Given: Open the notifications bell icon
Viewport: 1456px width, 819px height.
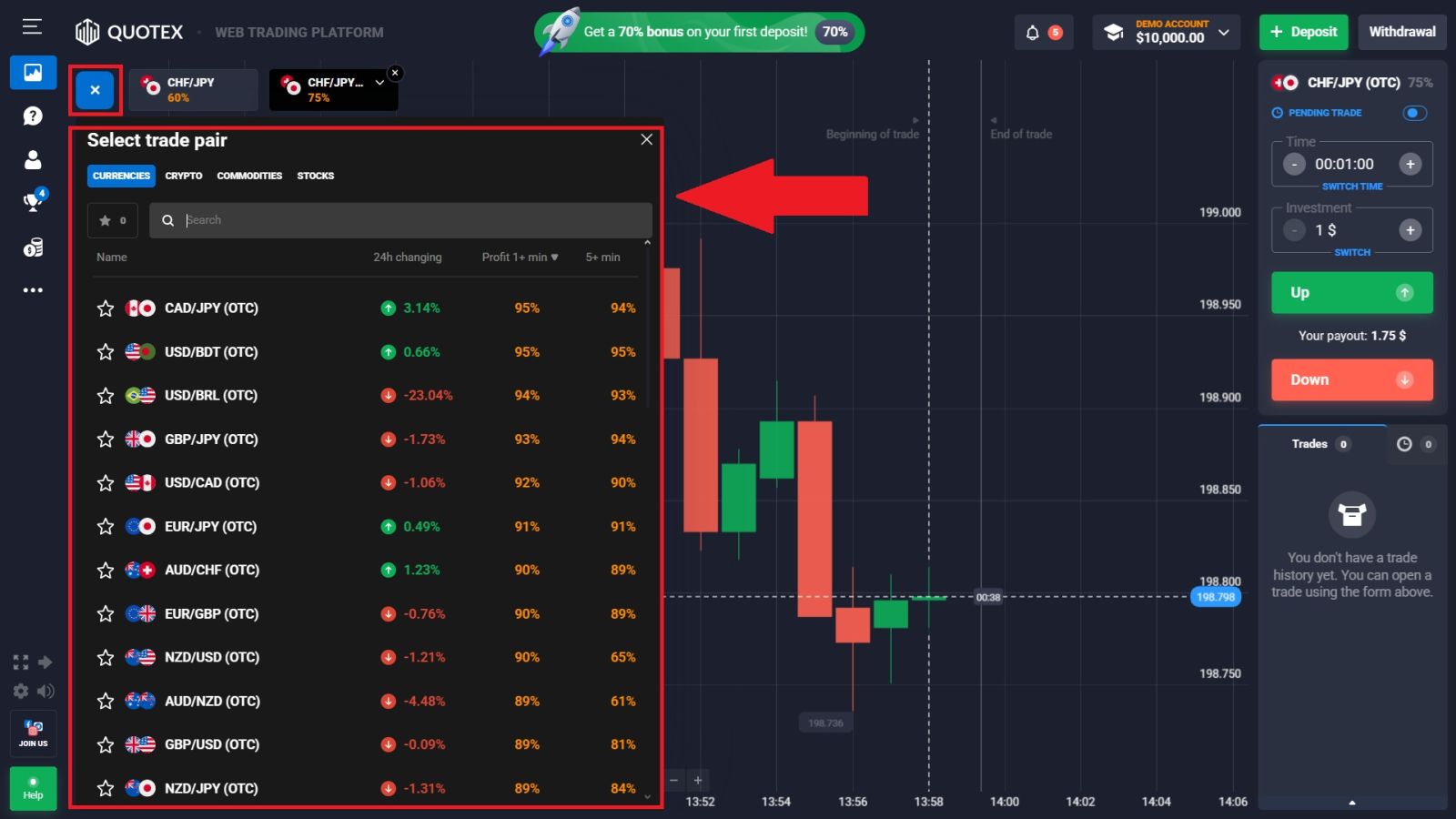Looking at the screenshot, I should (1032, 32).
